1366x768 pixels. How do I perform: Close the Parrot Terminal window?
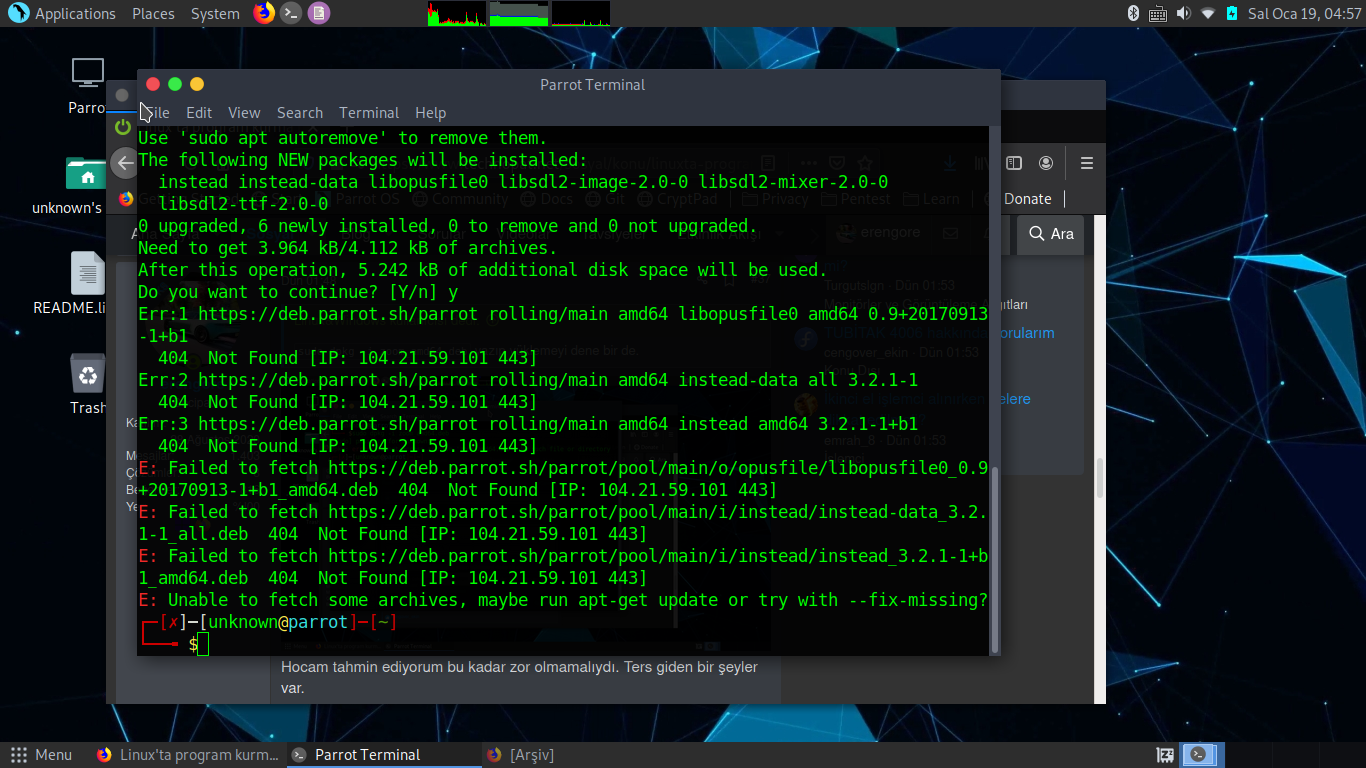153,85
